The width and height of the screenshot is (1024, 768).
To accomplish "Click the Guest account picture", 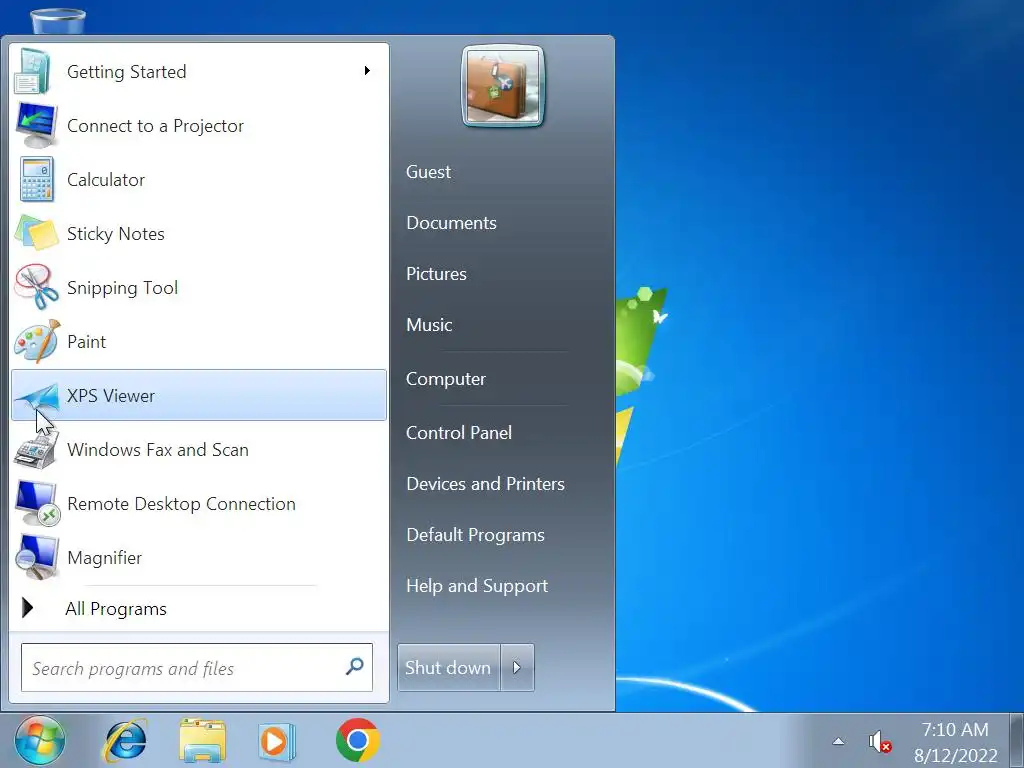I will [502, 86].
